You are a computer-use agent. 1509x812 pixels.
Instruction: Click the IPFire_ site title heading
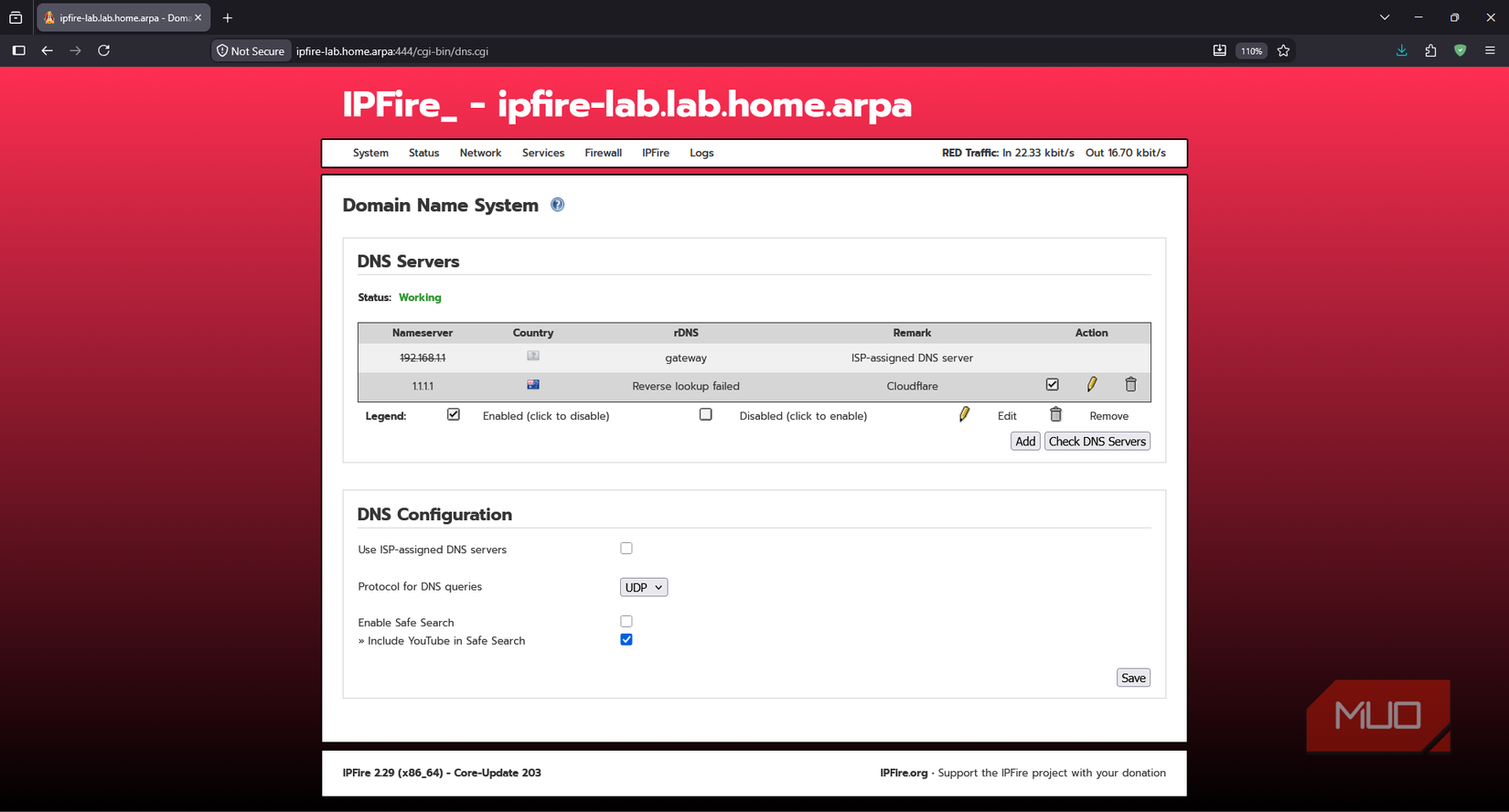coord(627,105)
